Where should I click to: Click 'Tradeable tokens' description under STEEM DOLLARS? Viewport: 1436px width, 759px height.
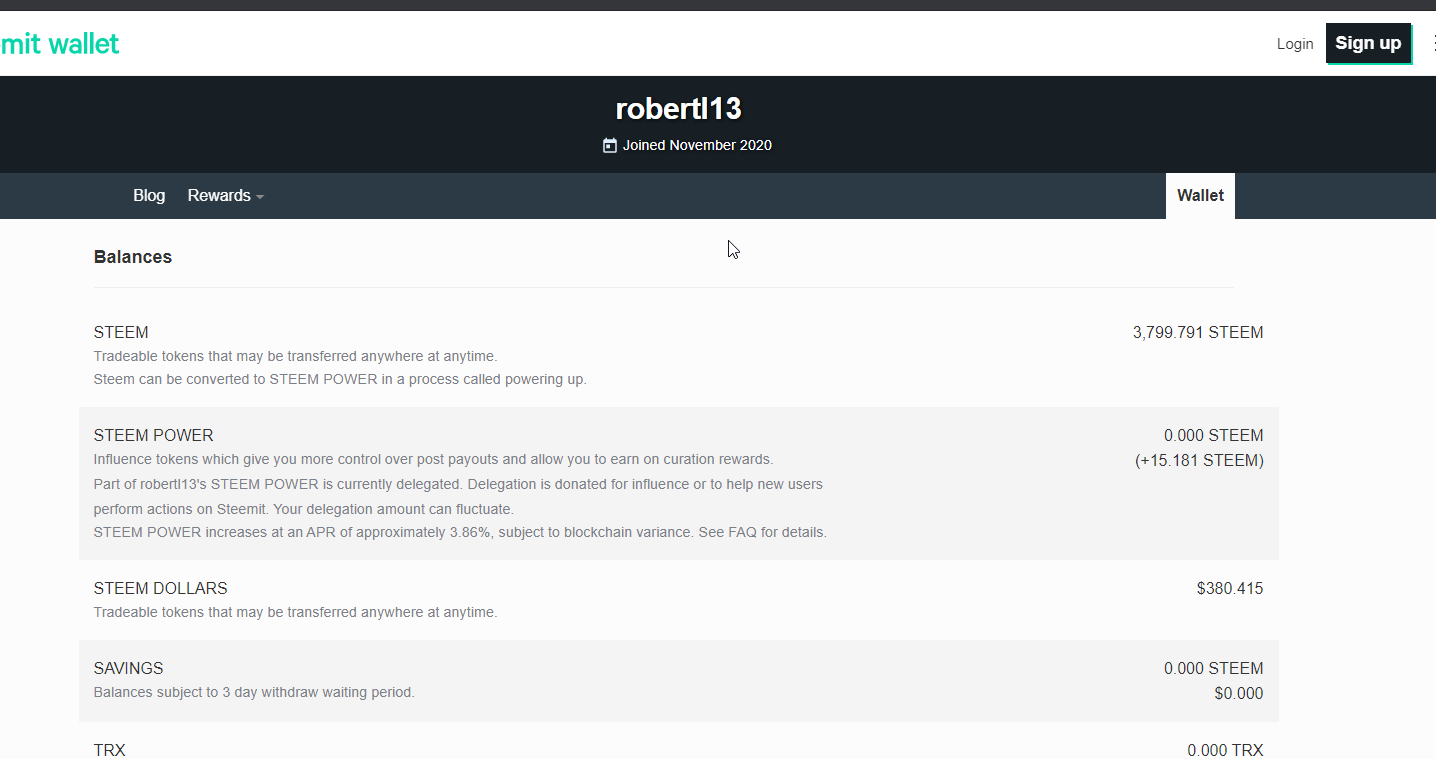pyautogui.click(x=295, y=613)
